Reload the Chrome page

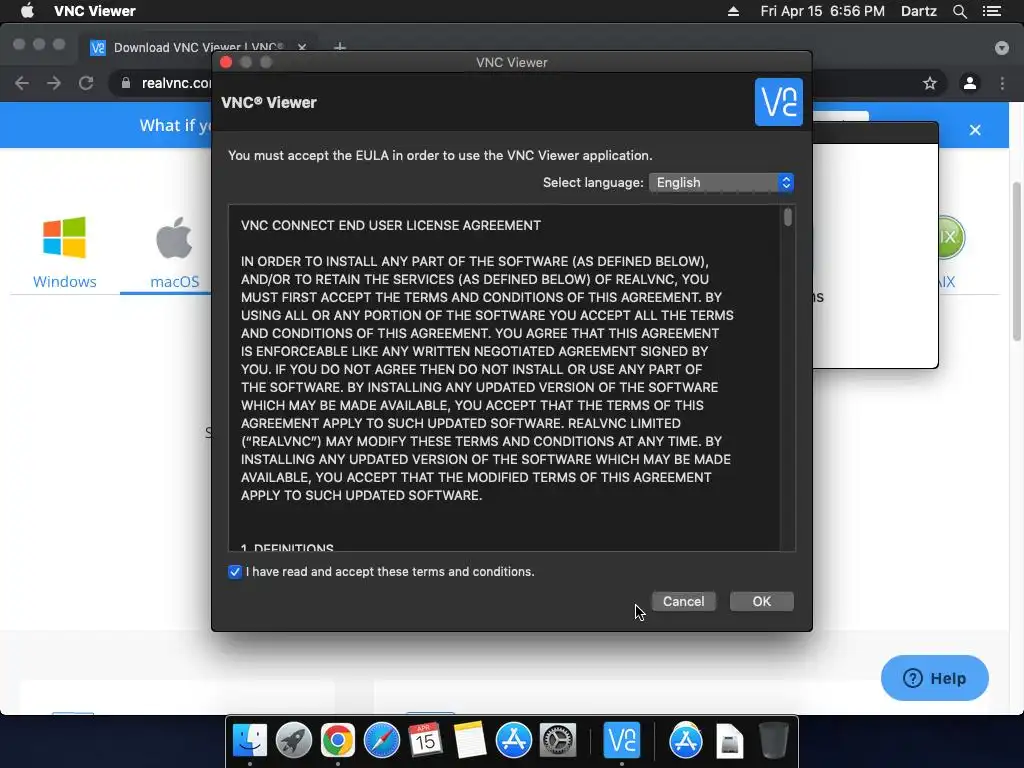coord(86,83)
